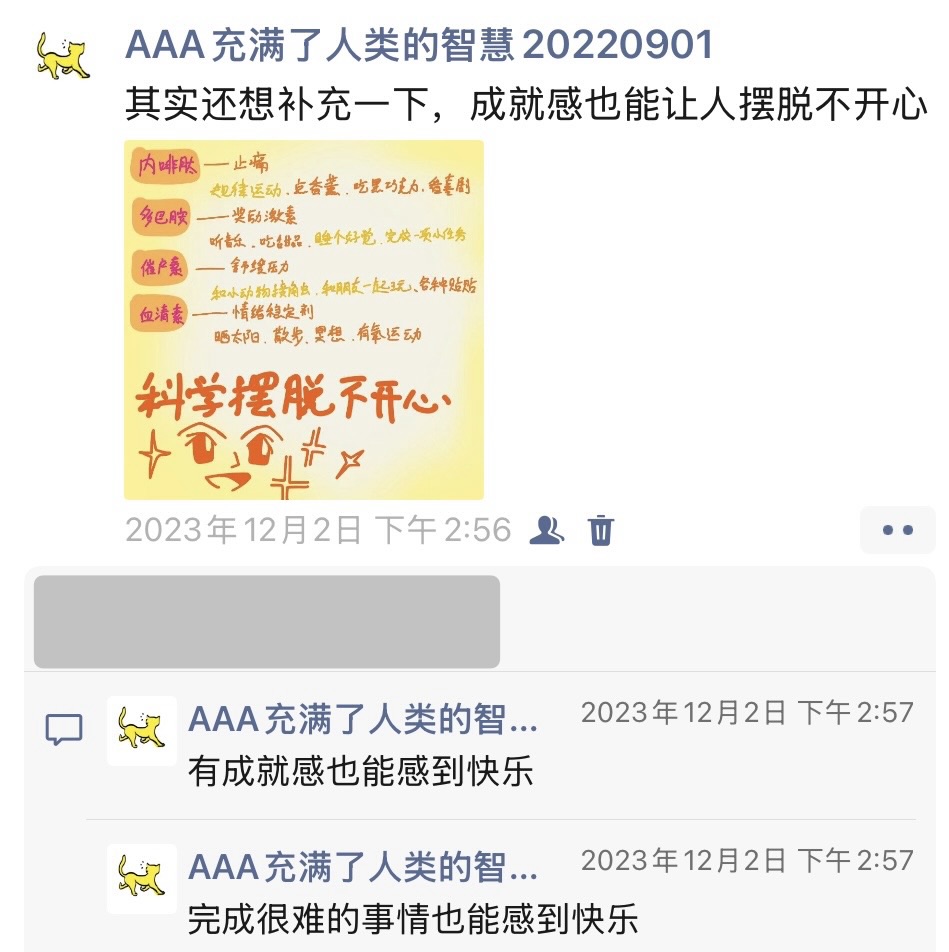The image size is (949, 952).
Task: Open the two-dot like/comment menu button
Action: click(x=897, y=530)
